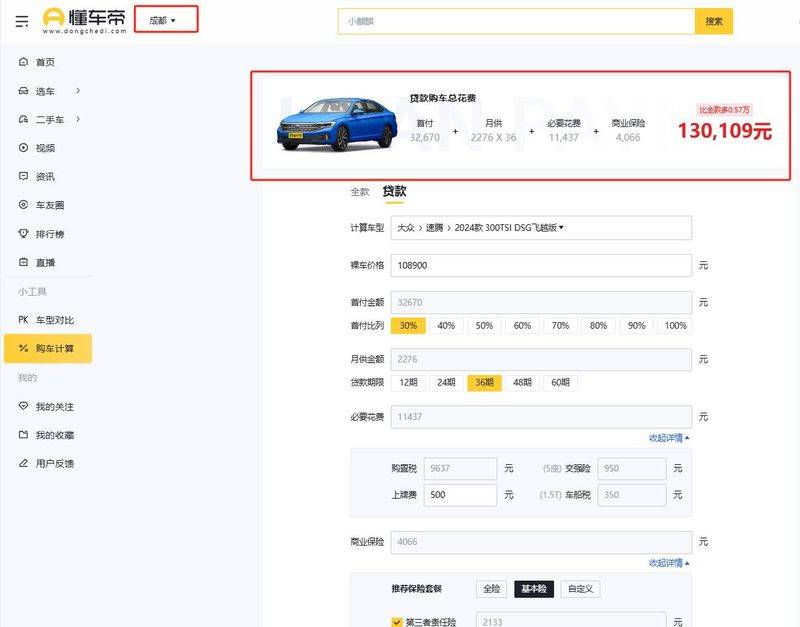Click the 资讯 news icon
Screen dimensions: 800x627
tap(23, 177)
